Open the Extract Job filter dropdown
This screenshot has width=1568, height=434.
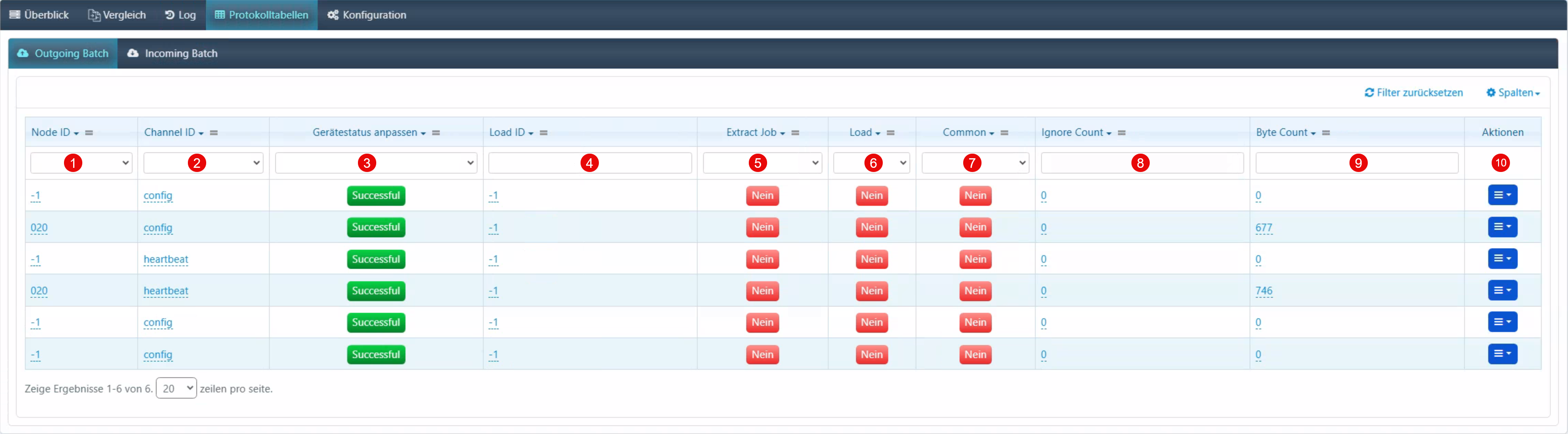click(762, 163)
